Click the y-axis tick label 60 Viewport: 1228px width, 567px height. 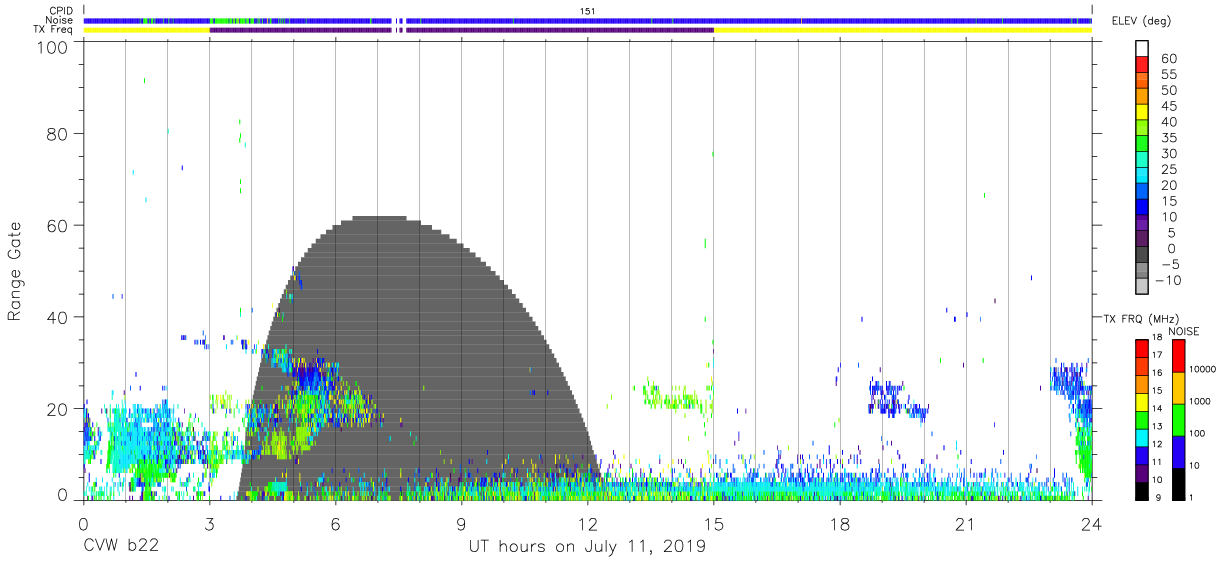coord(56,225)
